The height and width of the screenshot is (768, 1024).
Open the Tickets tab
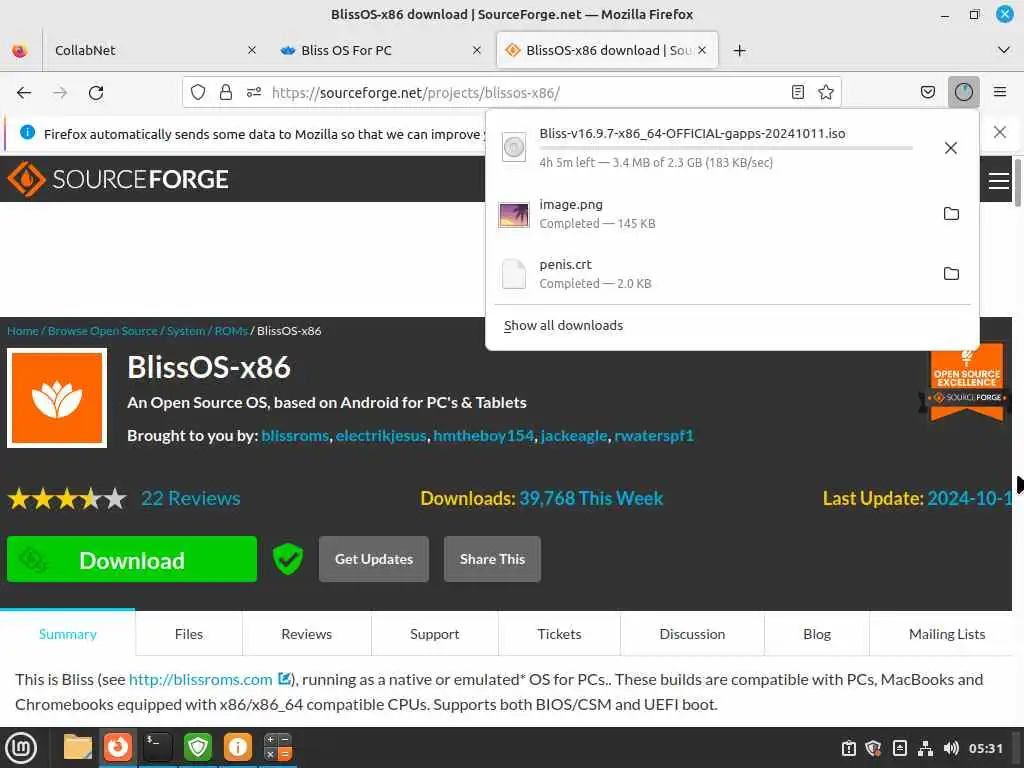(x=559, y=633)
